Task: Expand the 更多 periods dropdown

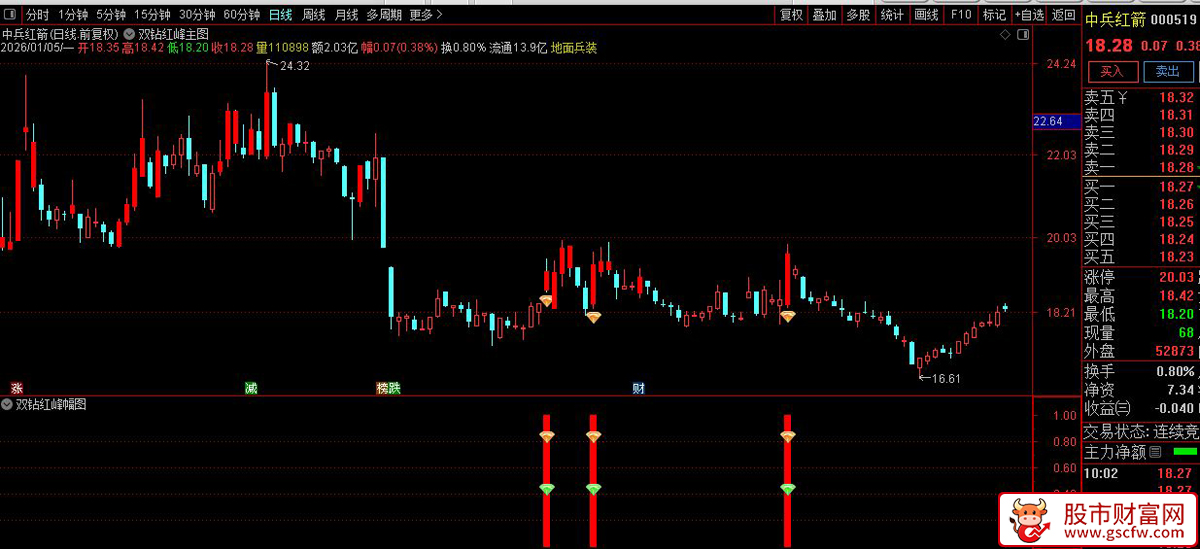Action: tap(426, 15)
